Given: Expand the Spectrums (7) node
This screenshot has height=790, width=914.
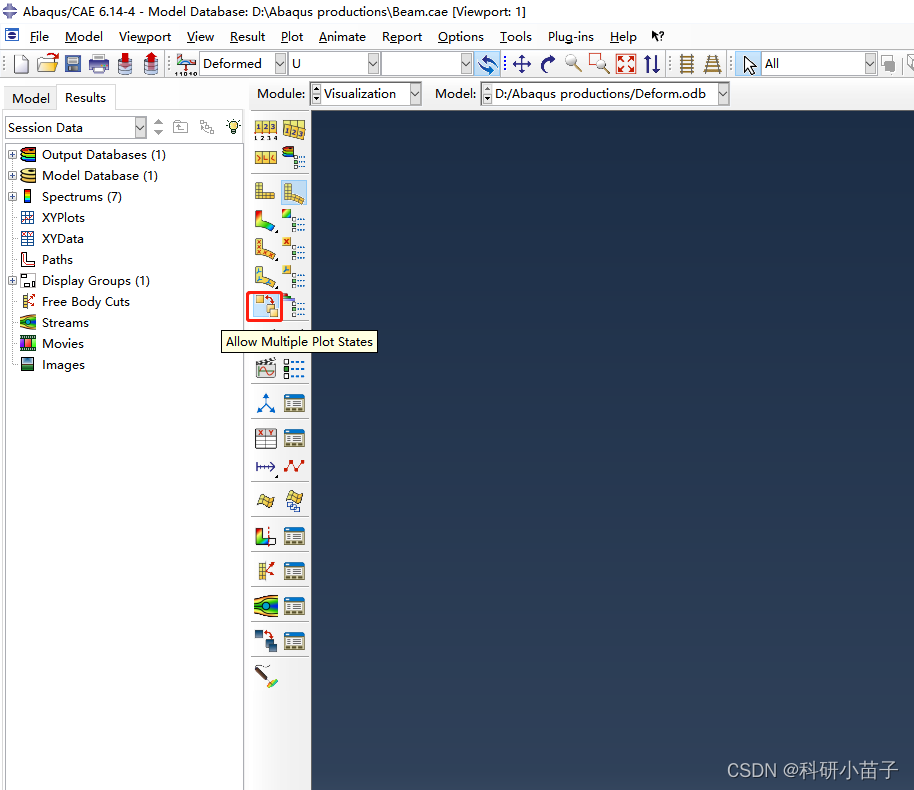Looking at the screenshot, I should 12,196.
